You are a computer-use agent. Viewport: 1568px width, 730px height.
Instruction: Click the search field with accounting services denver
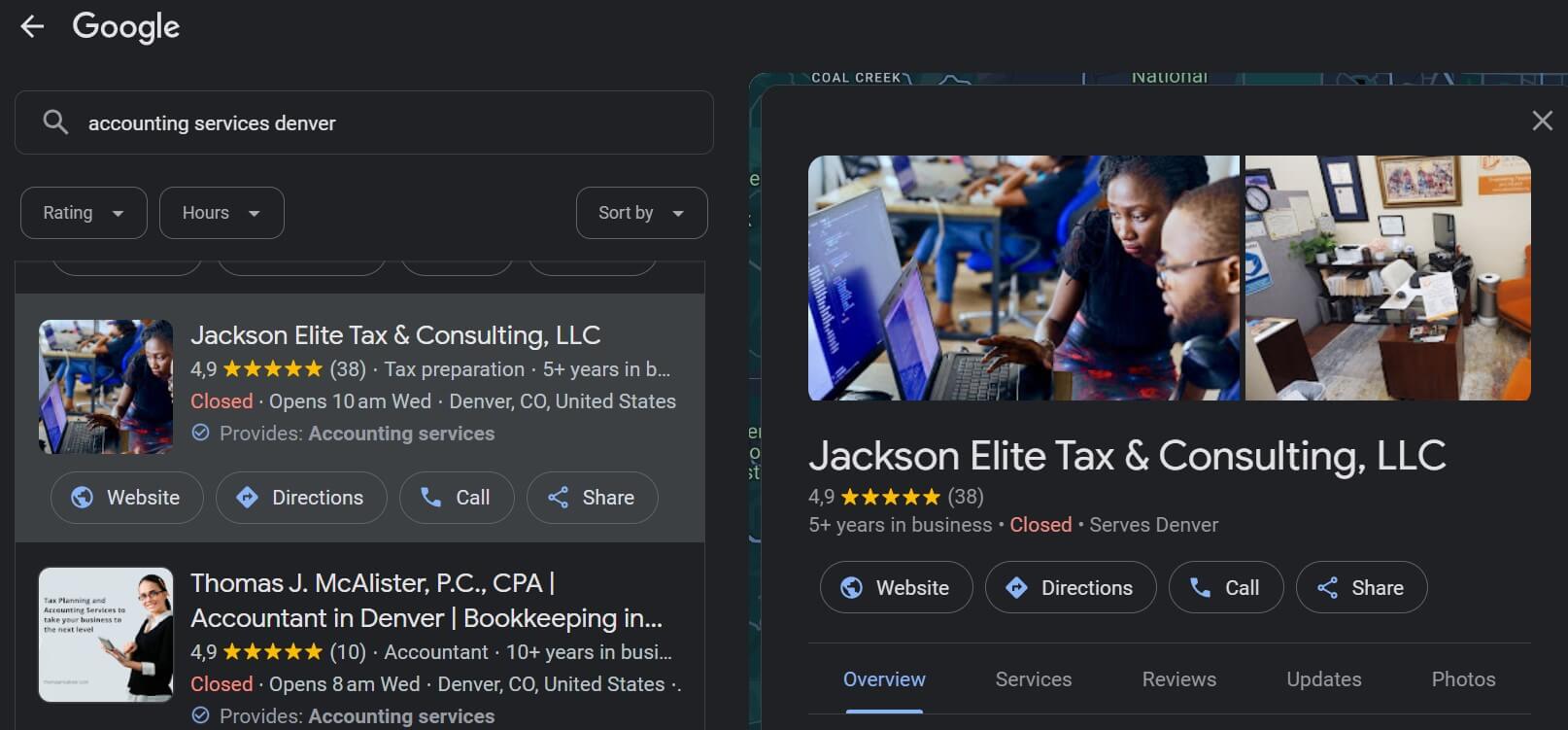[364, 122]
